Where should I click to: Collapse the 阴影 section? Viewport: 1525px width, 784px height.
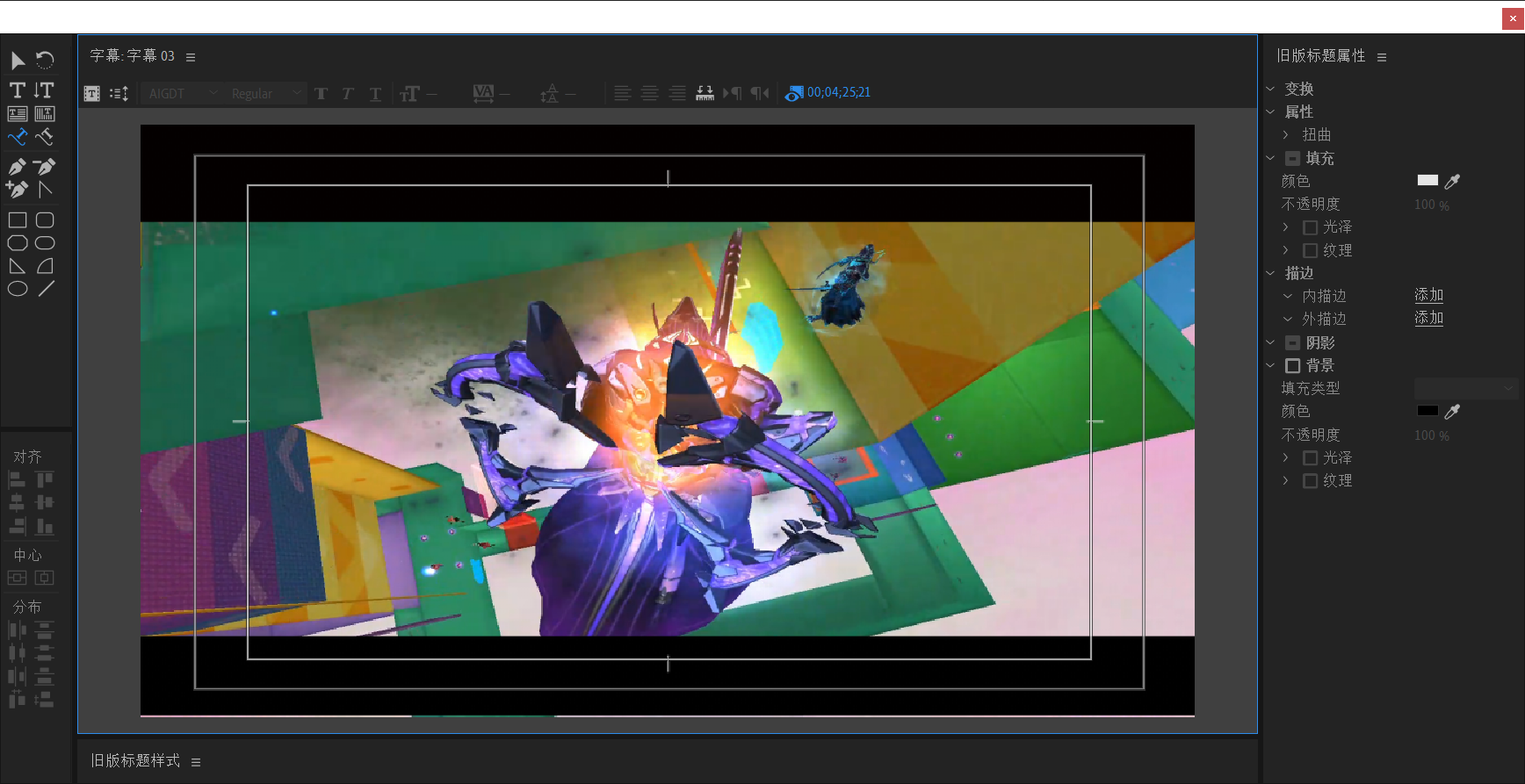click(1270, 342)
